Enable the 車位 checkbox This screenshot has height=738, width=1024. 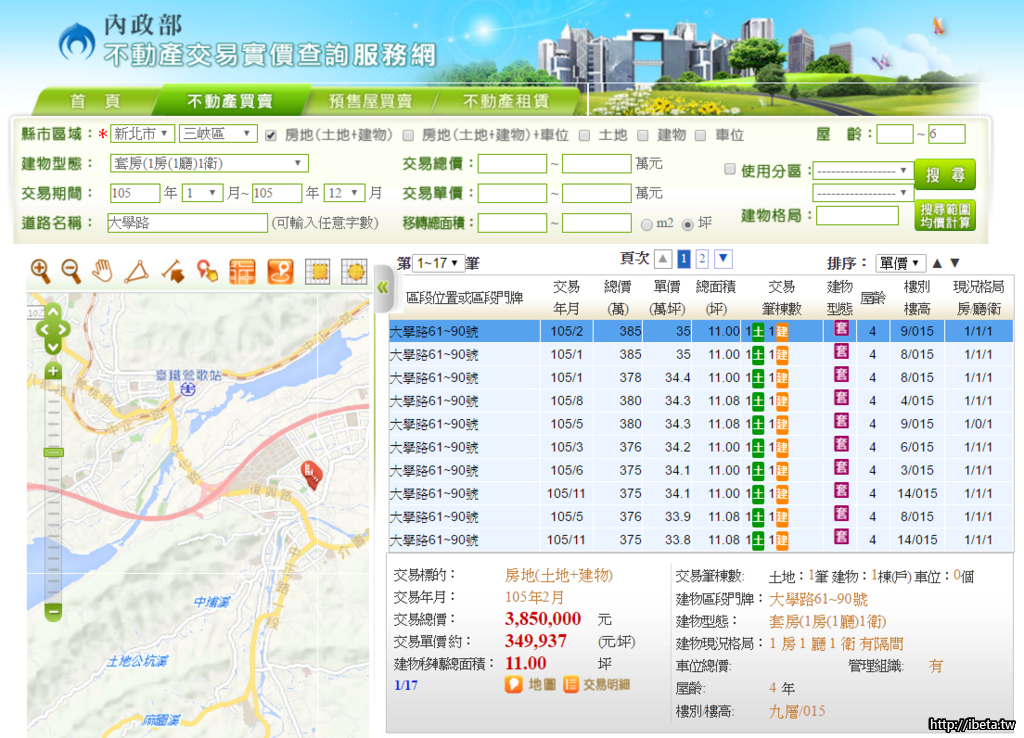pos(701,135)
